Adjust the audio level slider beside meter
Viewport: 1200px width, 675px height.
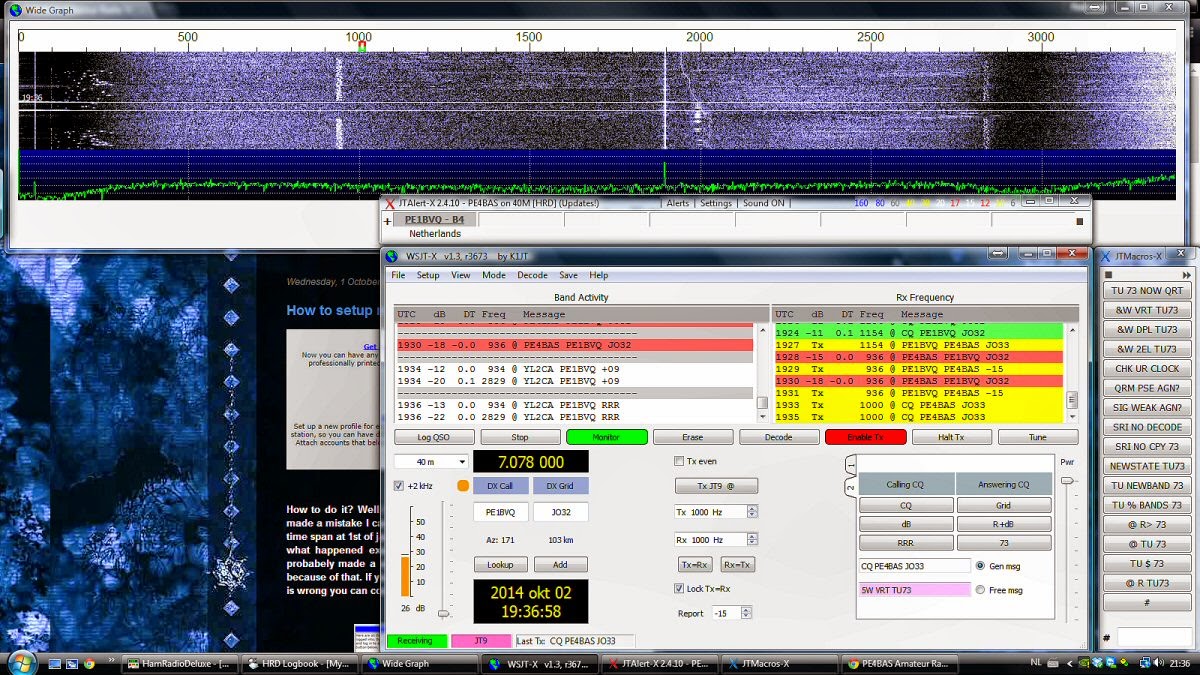[x=444, y=613]
